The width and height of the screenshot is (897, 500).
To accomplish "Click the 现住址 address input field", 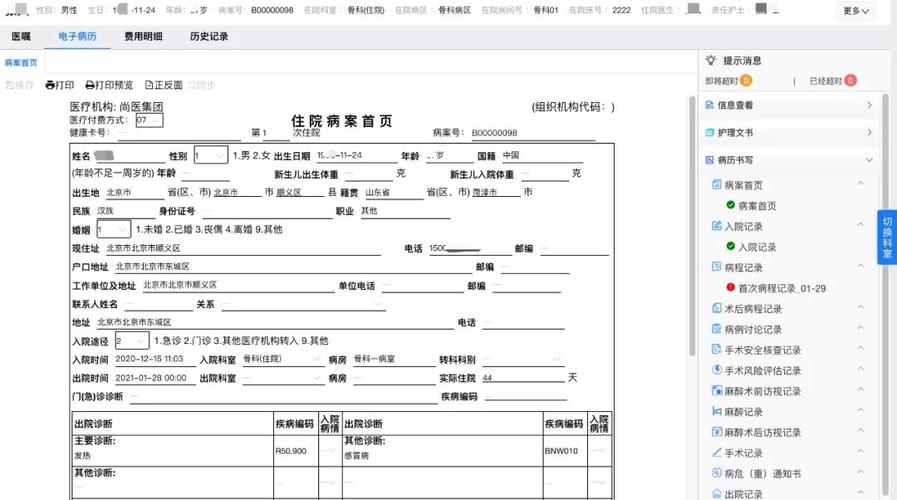I will point(243,248).
